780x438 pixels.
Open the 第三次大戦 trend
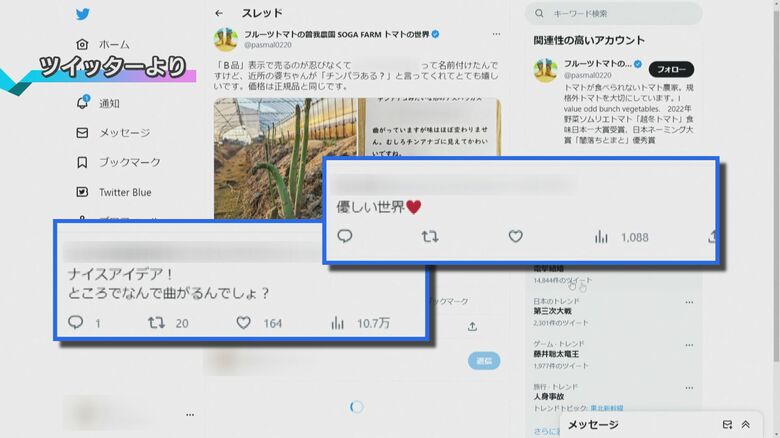(x=552, y=311)
